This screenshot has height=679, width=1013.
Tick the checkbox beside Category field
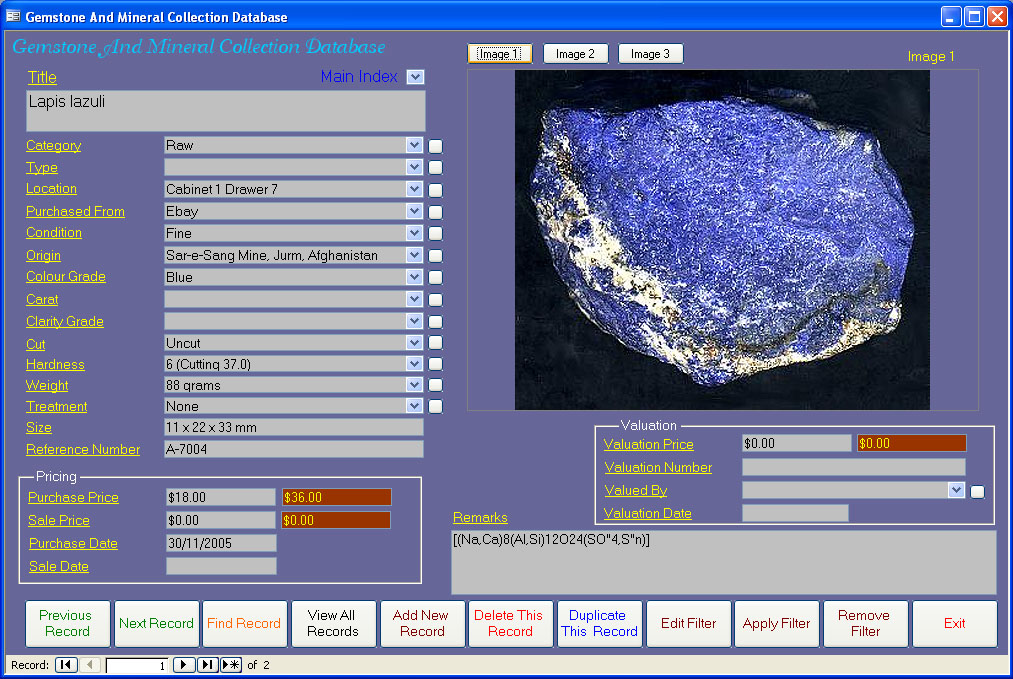pos(435,146)
